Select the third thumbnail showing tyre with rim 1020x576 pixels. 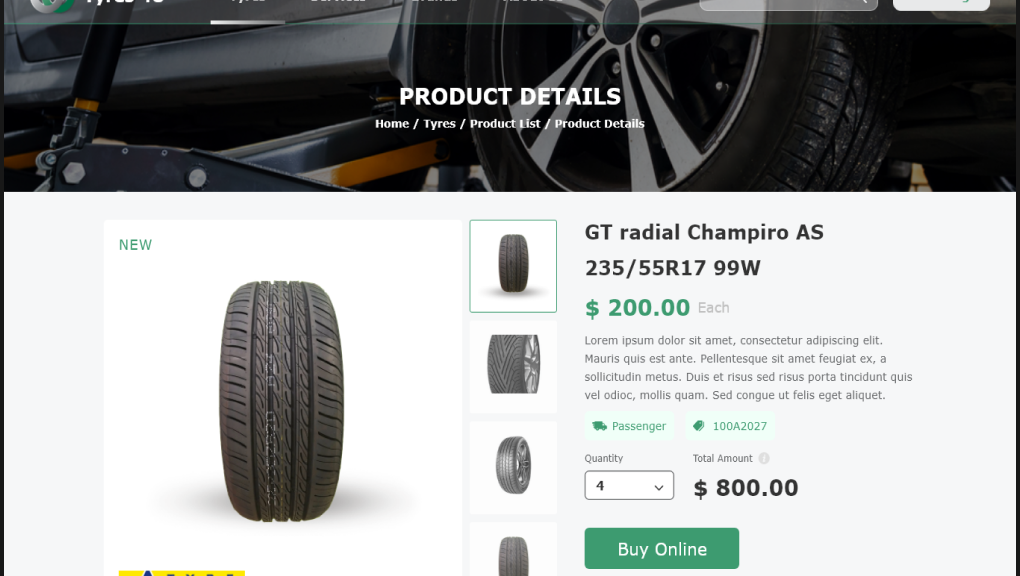tap(513, 467)
